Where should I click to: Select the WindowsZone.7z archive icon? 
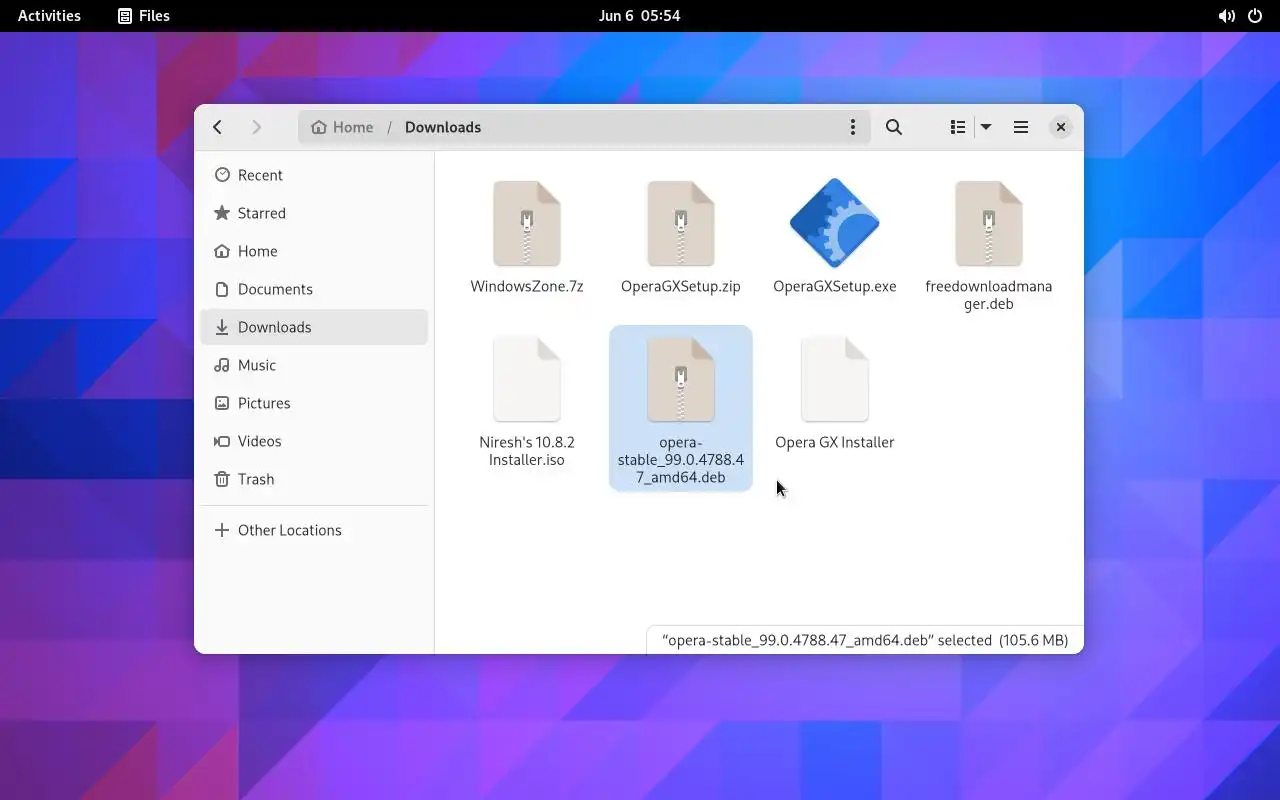(x=527, y=224)
